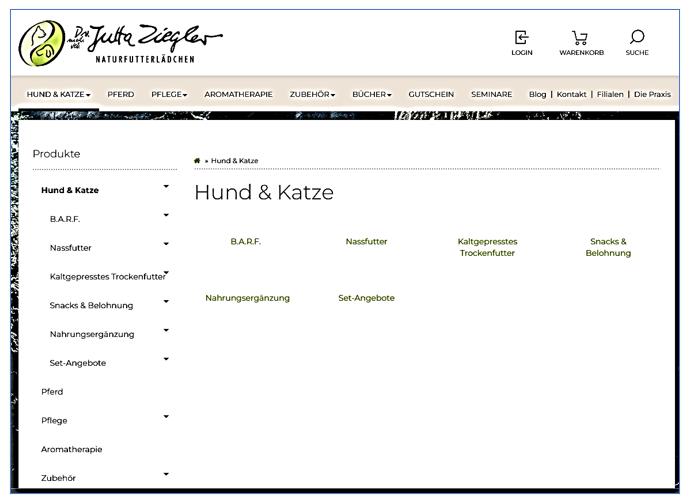Open the Nahrungsergänzung category in main content
690x501 pixels.
[247, 298]
